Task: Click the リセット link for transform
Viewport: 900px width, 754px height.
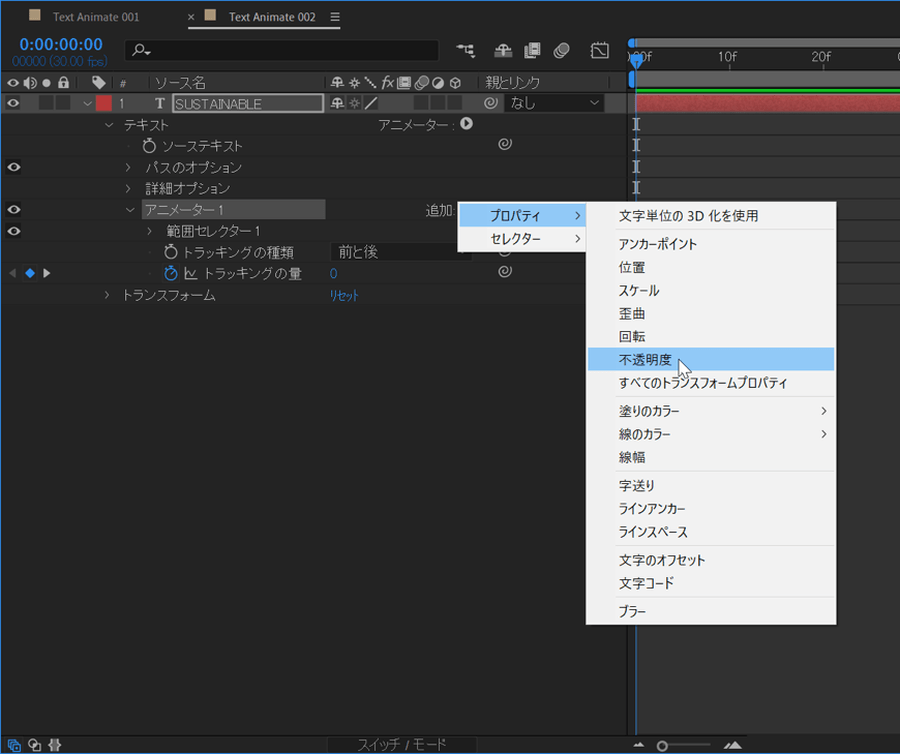Action: tap(344, 296)
